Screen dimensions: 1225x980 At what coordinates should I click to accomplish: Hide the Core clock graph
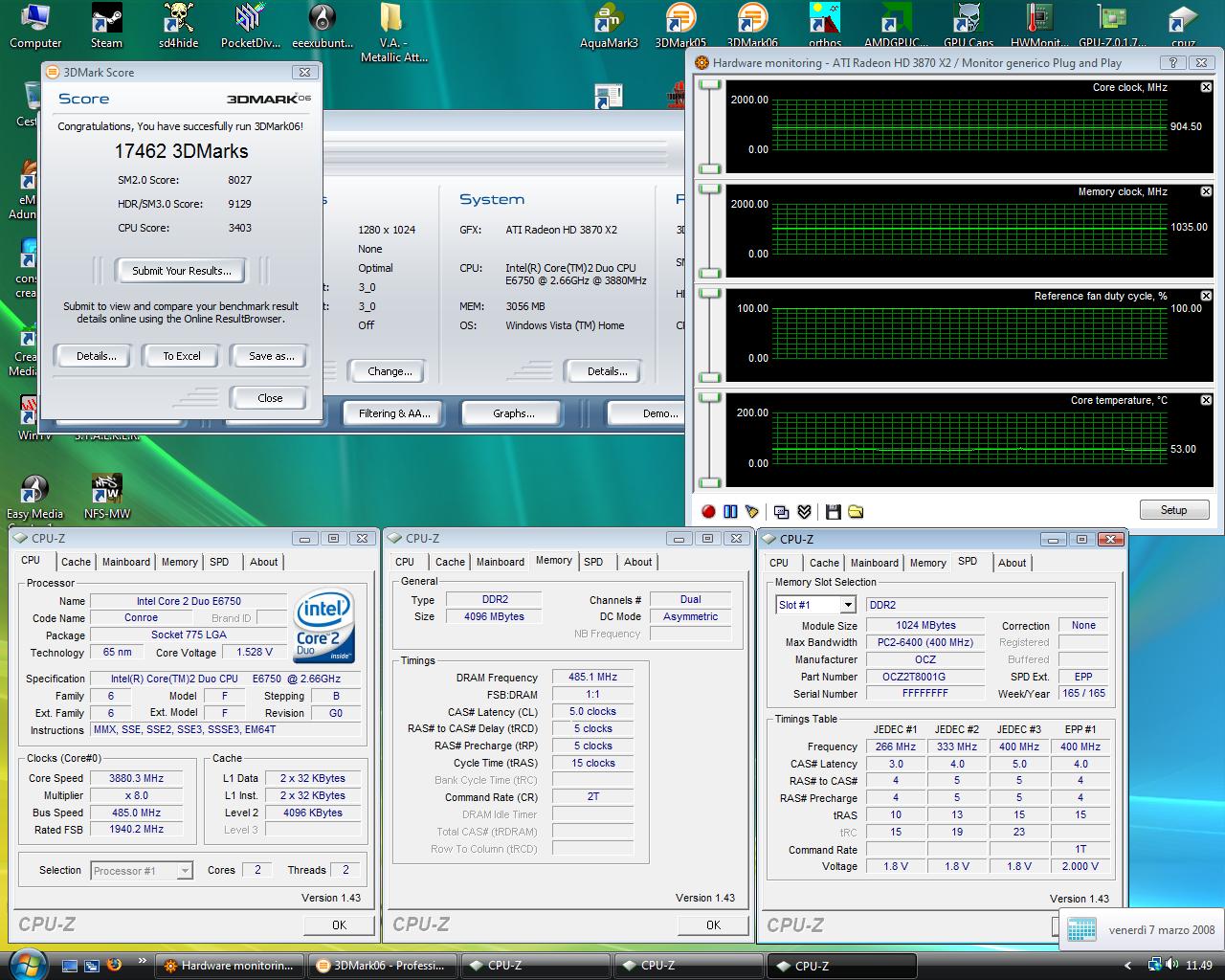[x=1206, y=87]
